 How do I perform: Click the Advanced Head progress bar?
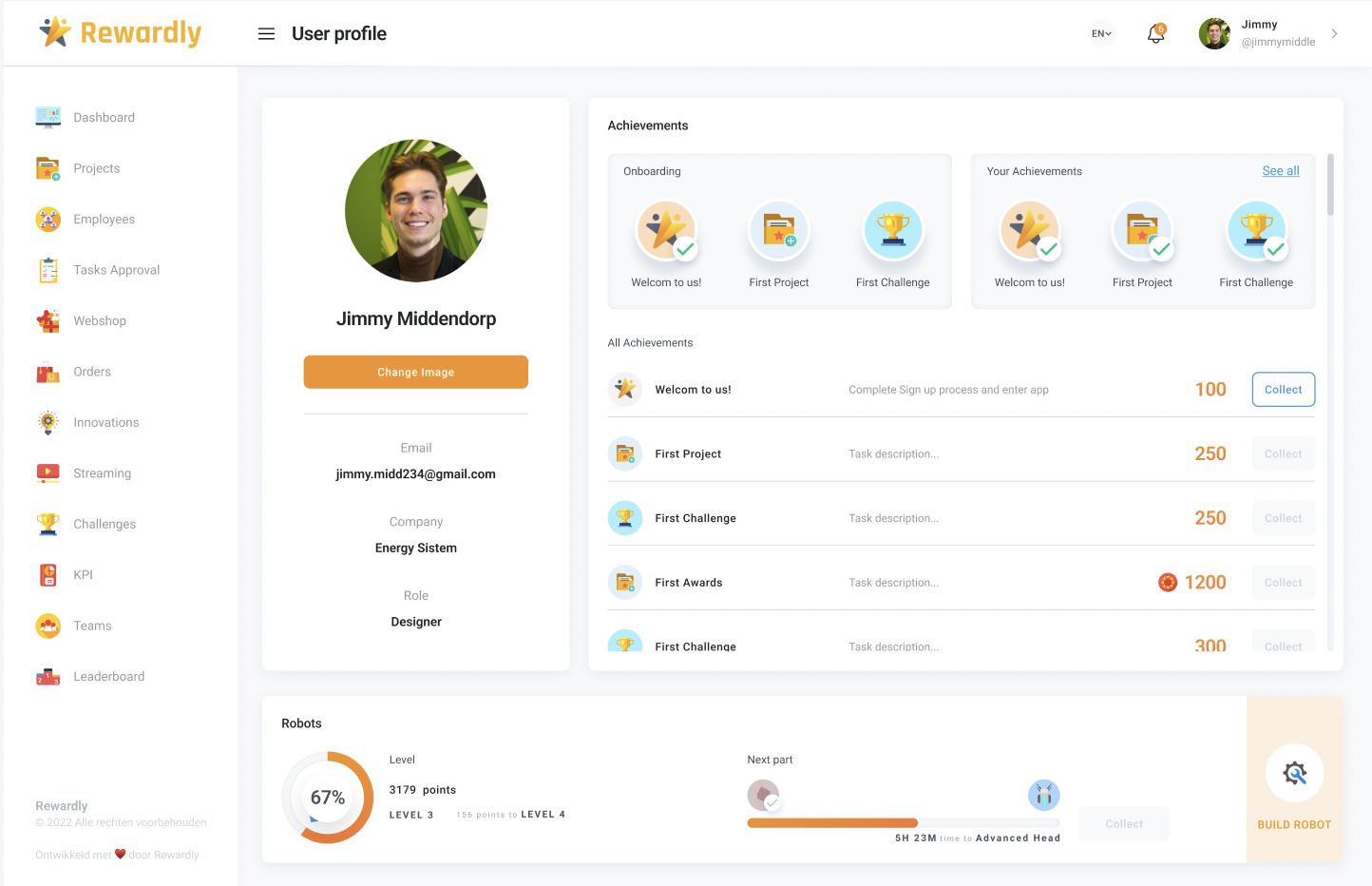903,823
